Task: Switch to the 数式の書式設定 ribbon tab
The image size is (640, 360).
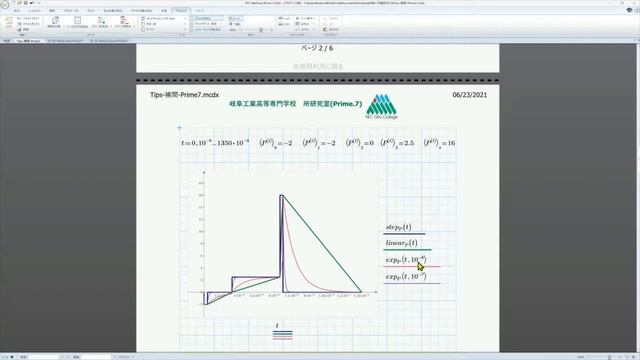Action: click(x=113, y=11)
